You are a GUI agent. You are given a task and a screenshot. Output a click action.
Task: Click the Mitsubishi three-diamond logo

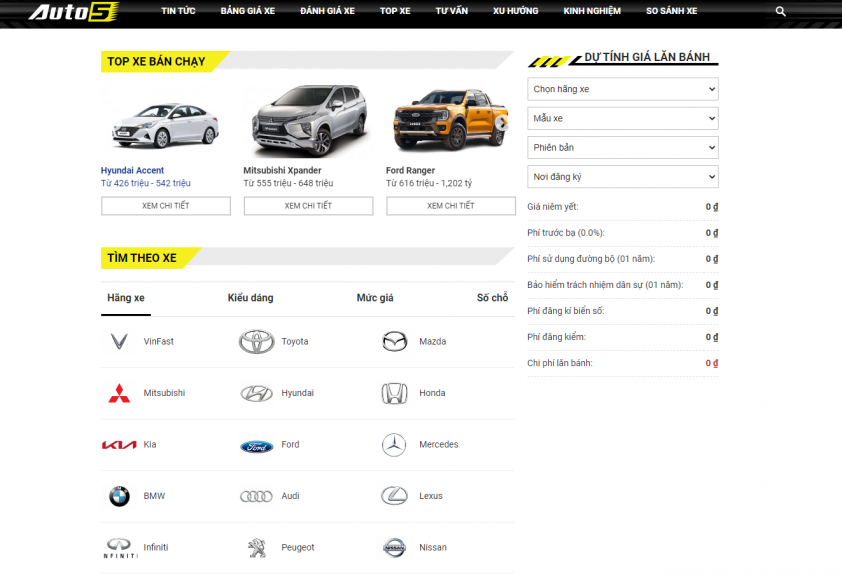[119, 393]
